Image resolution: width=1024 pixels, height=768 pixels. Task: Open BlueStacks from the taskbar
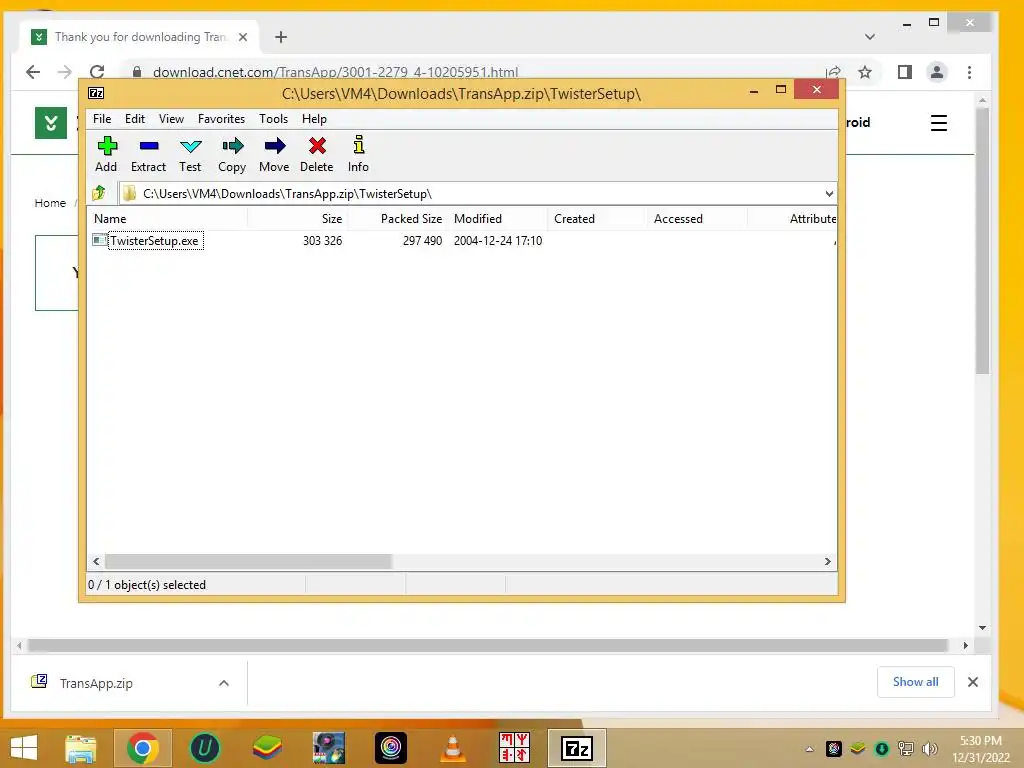point(267,748)
